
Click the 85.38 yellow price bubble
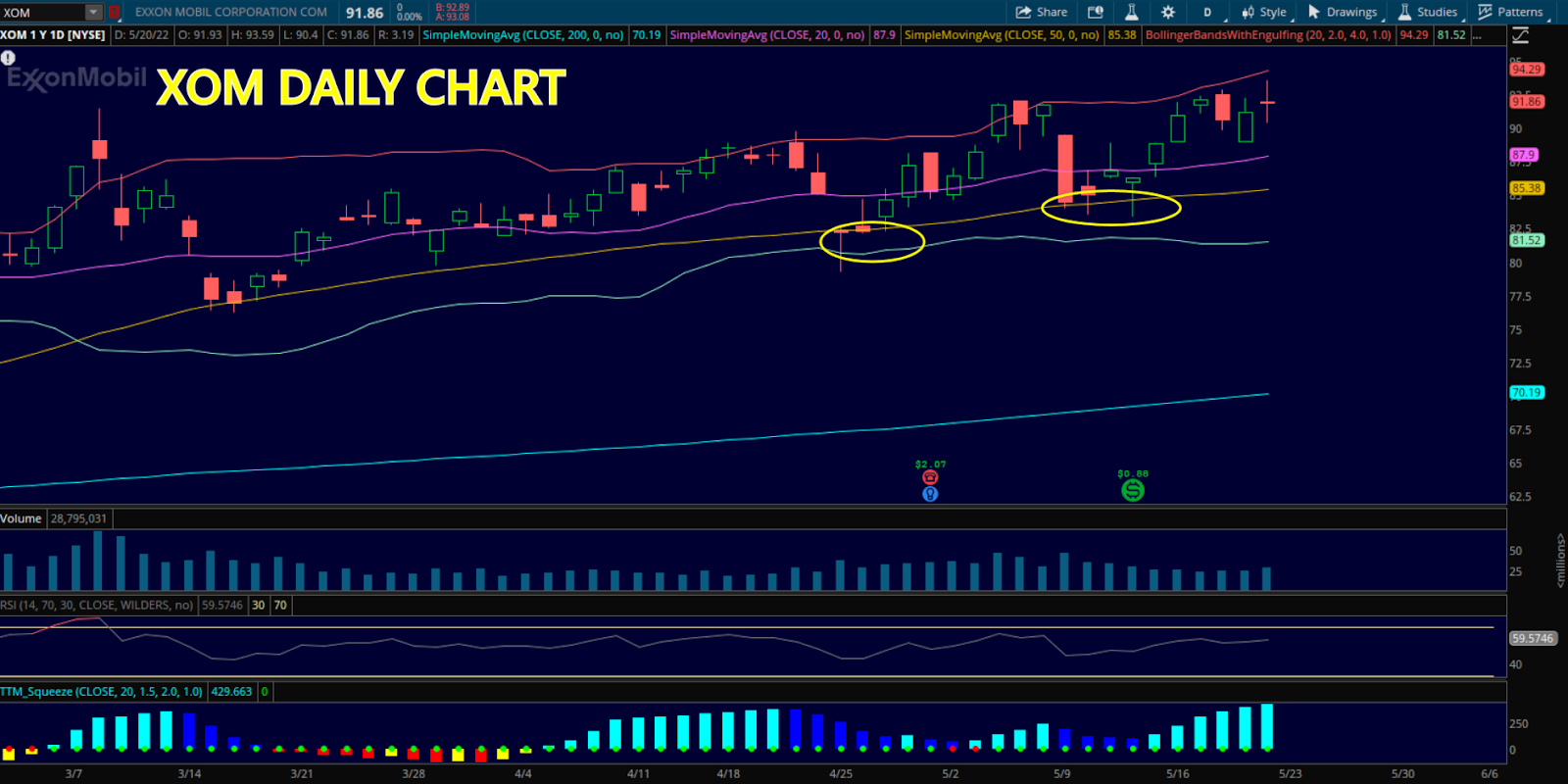1527,188
